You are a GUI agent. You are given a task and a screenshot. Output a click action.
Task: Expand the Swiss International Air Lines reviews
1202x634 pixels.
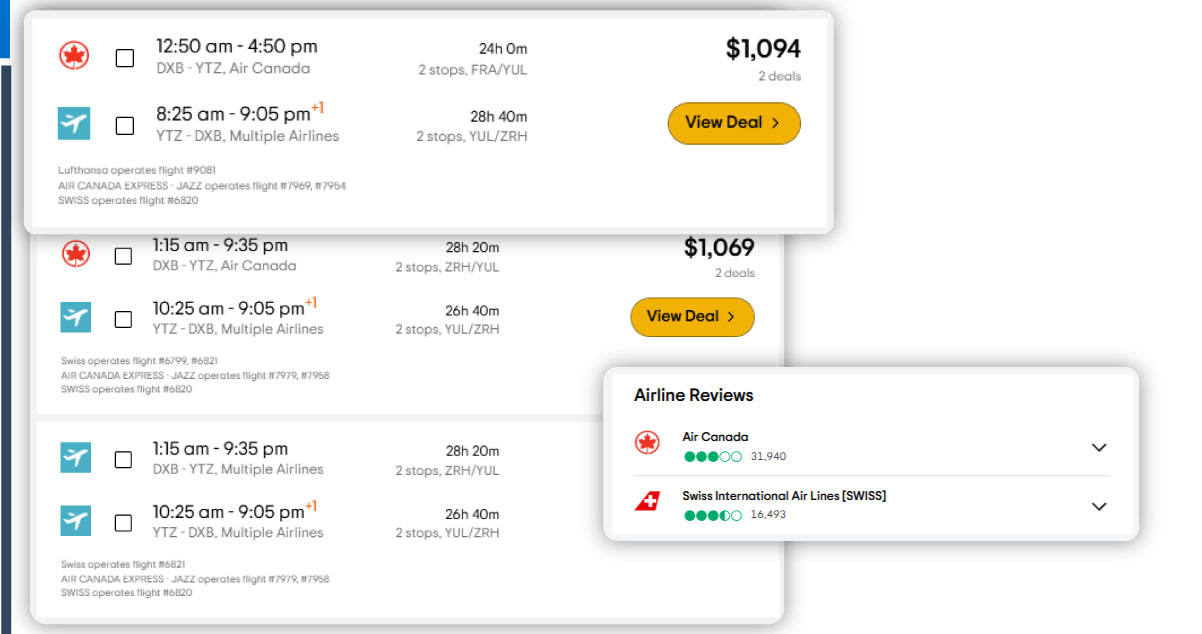1099,506
